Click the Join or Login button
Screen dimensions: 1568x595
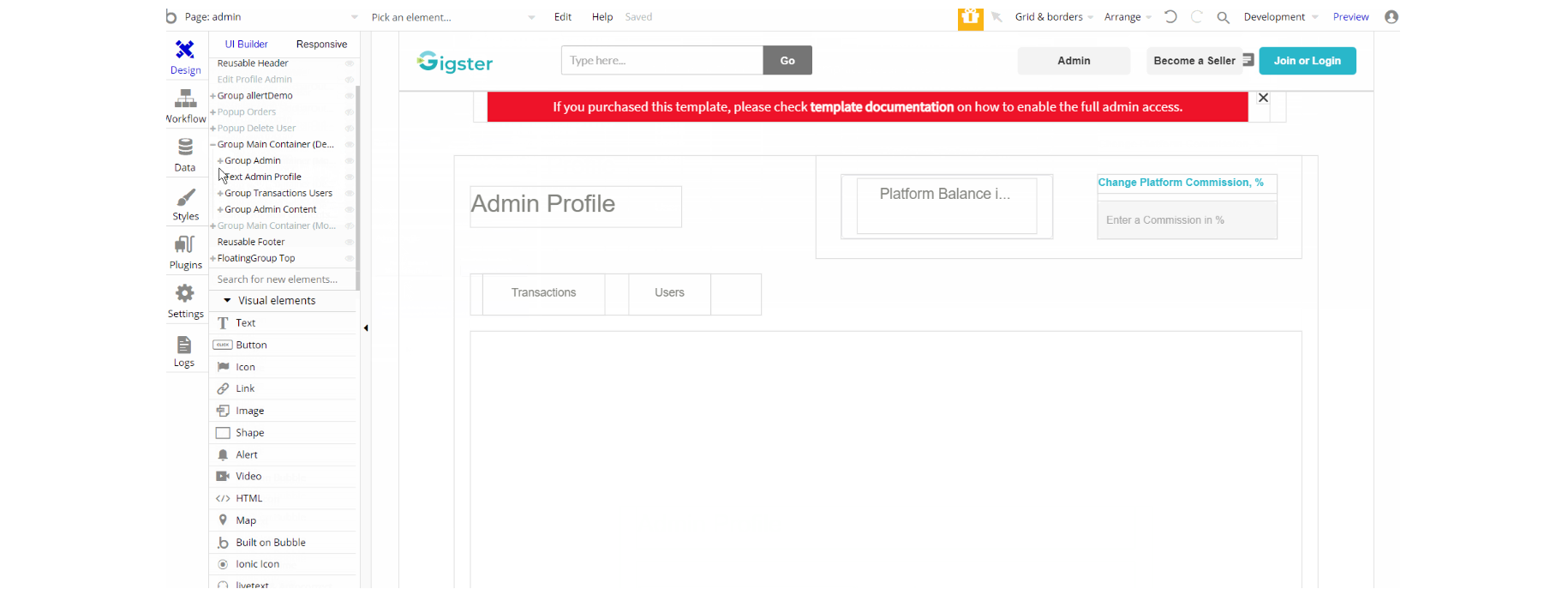[x=1308, y=61]
